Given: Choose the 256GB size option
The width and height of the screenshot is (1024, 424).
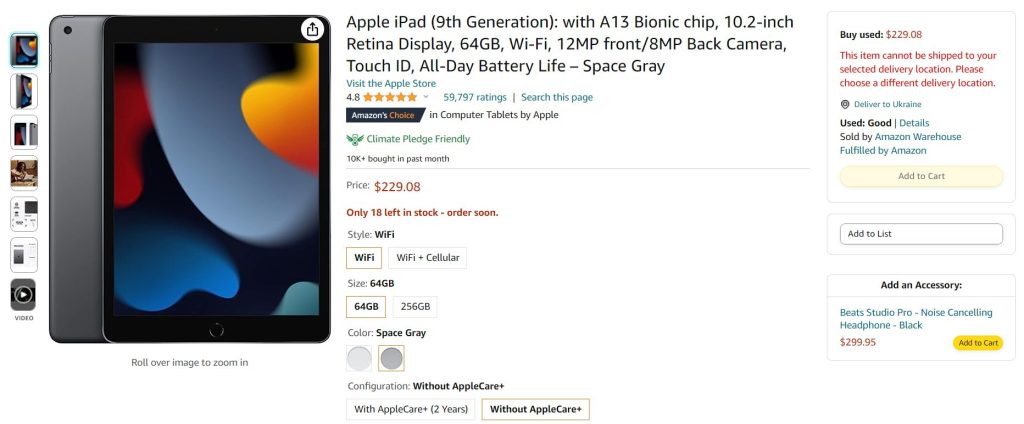Looking at the screenshot, I should 415,307.
